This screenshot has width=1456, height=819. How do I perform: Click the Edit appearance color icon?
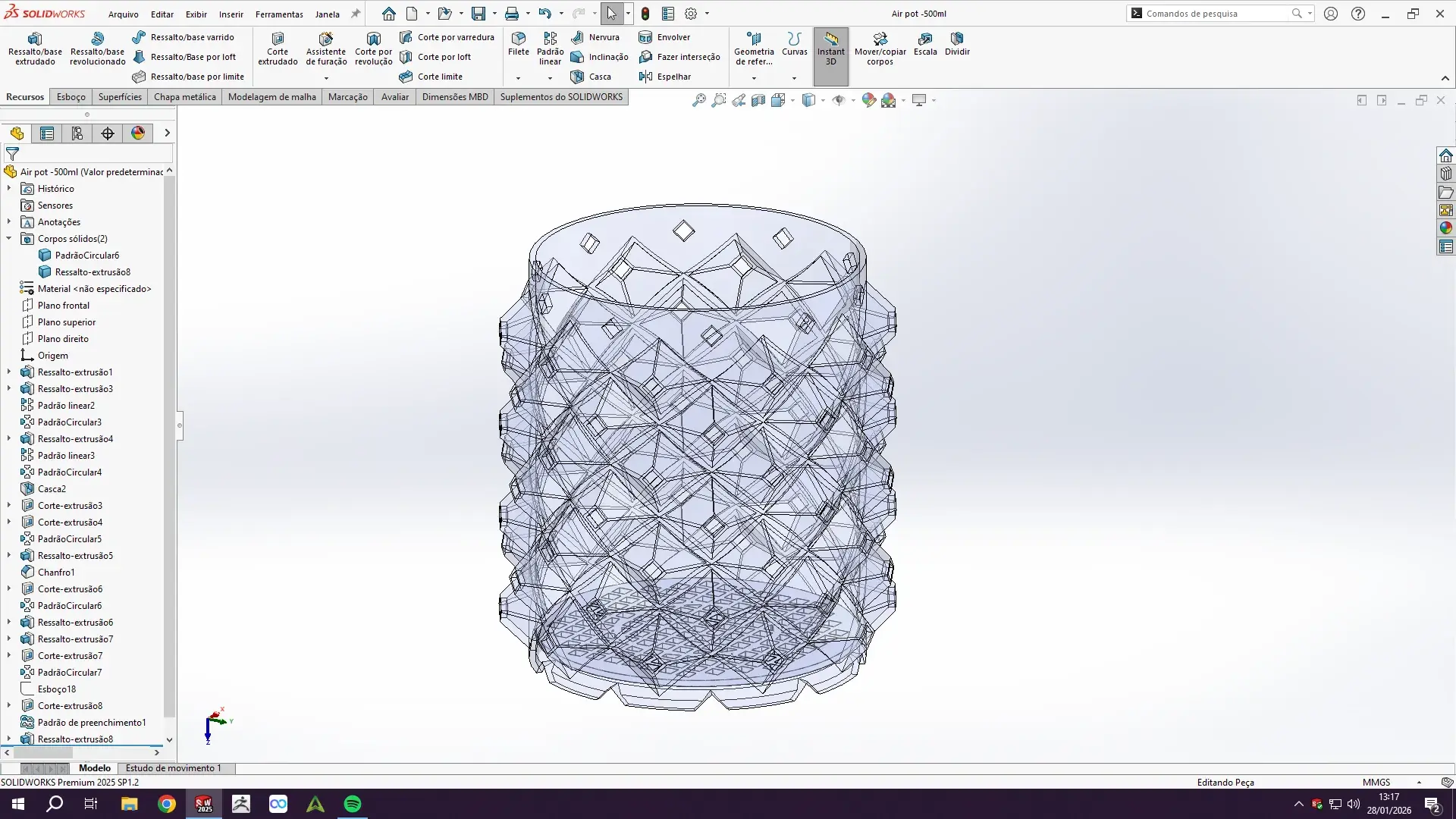click(868, 100)
